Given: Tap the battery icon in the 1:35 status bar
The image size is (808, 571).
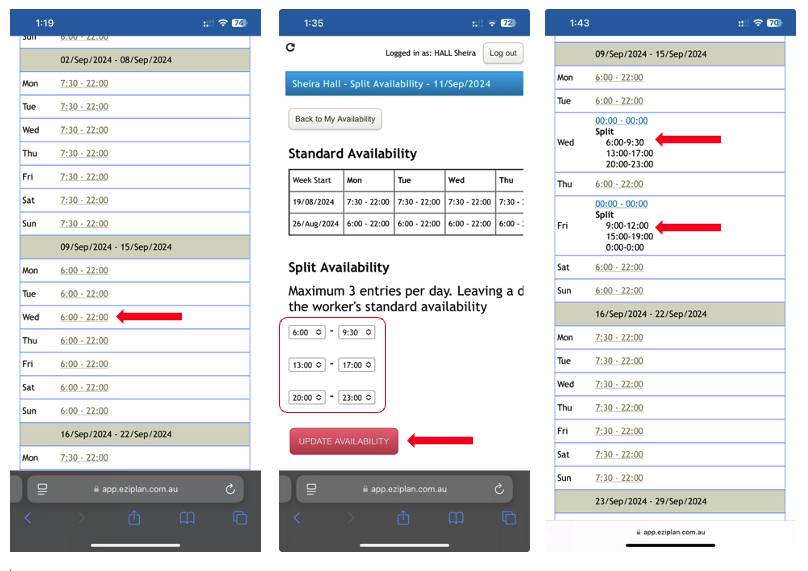Looking at the screenshot, I should pos(509,23).
